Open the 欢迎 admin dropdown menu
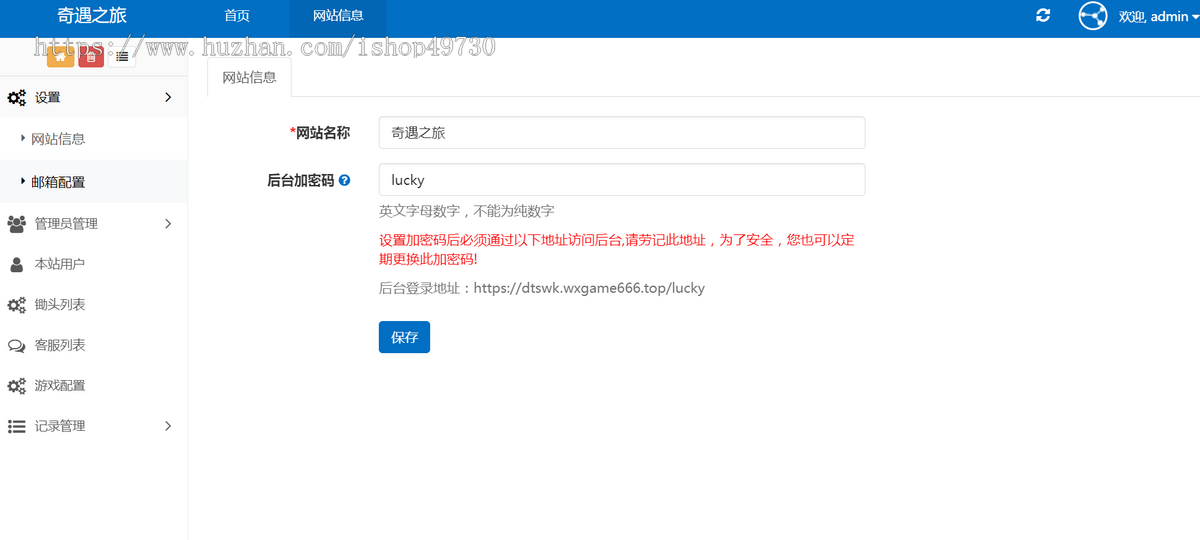The height and width of the screenshot is (540, 1200). [x=1158, y=17]
